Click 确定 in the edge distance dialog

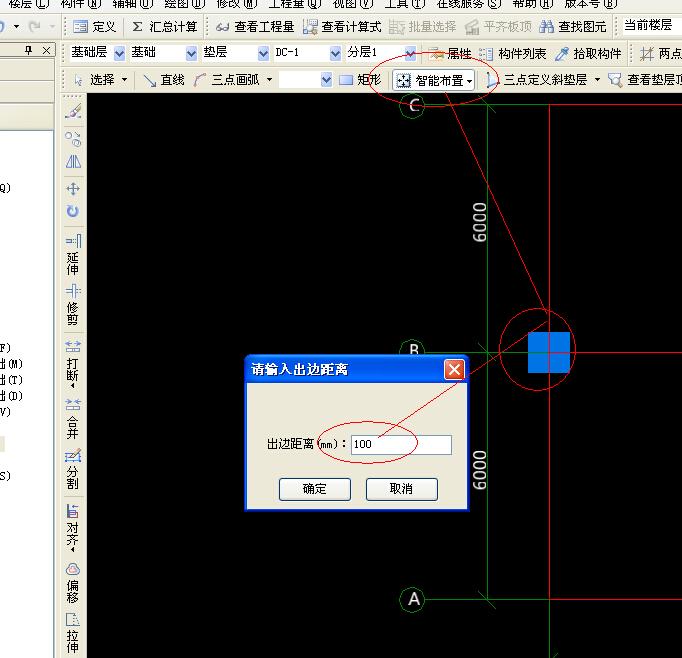[x=314, y=489]
